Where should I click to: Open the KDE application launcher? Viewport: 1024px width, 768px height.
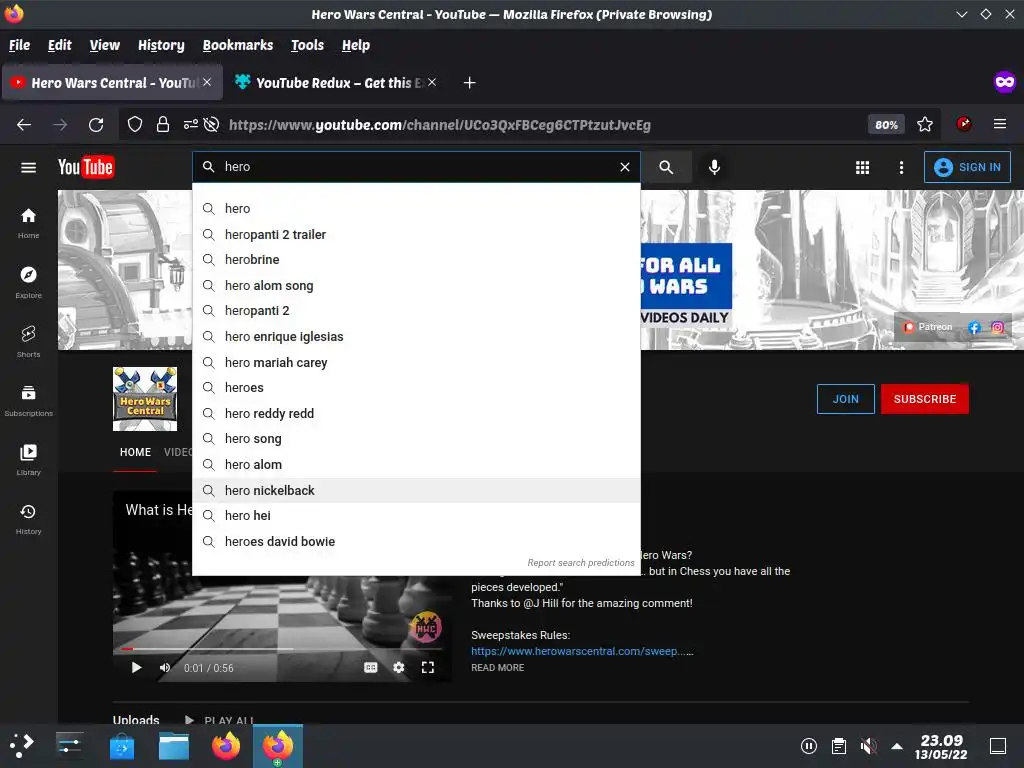[22, 745]
